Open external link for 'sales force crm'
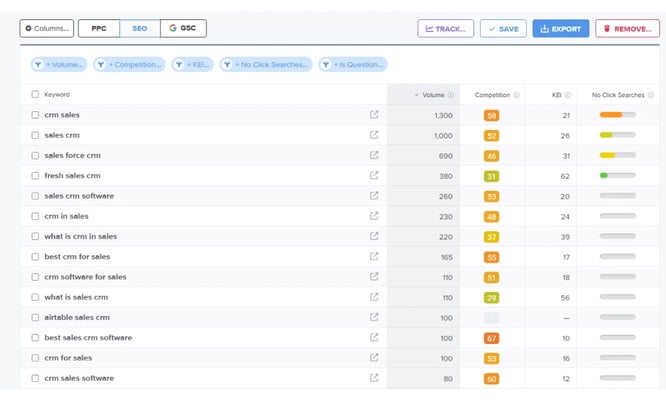Screen dimensions: 666x400 tap(374, 155)
